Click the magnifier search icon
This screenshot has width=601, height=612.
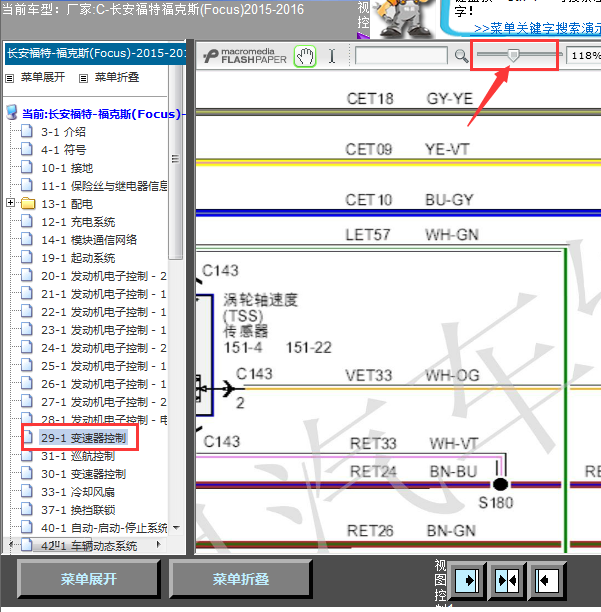point(461,56)
